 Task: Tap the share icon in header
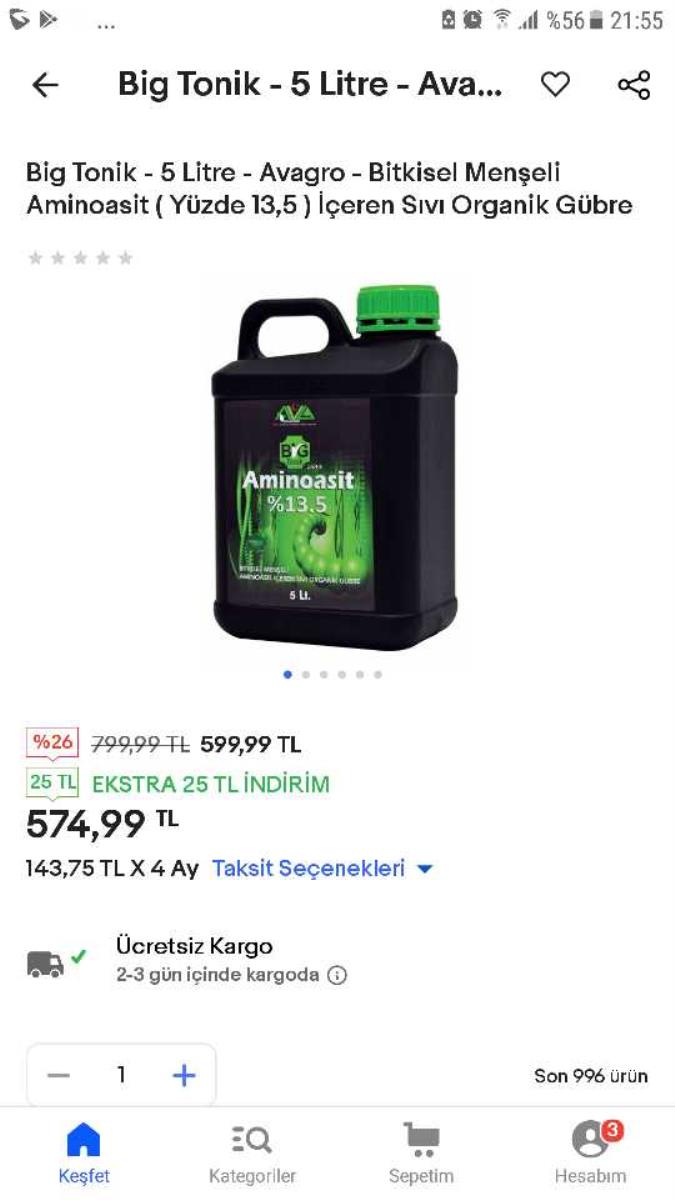634,85
